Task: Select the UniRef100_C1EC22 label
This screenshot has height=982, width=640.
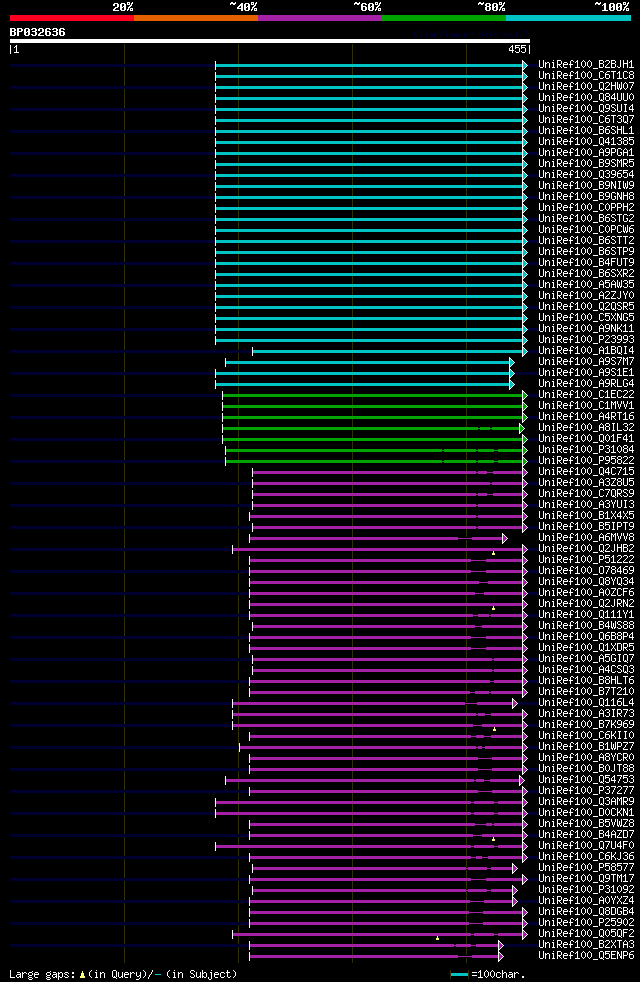Action: point(586,395)
